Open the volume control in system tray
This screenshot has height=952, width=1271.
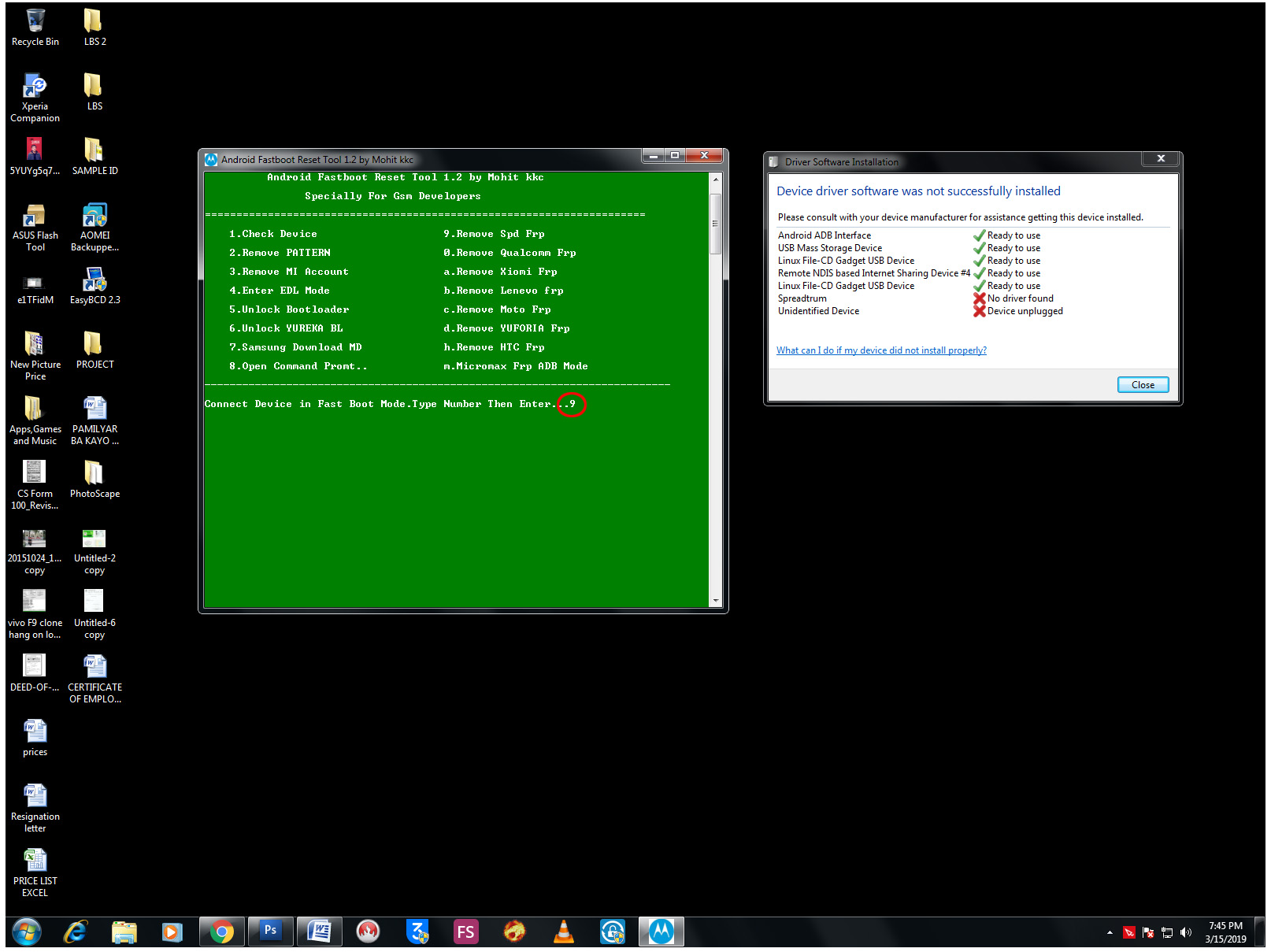pyautogui.click(x=1186, y=933)
